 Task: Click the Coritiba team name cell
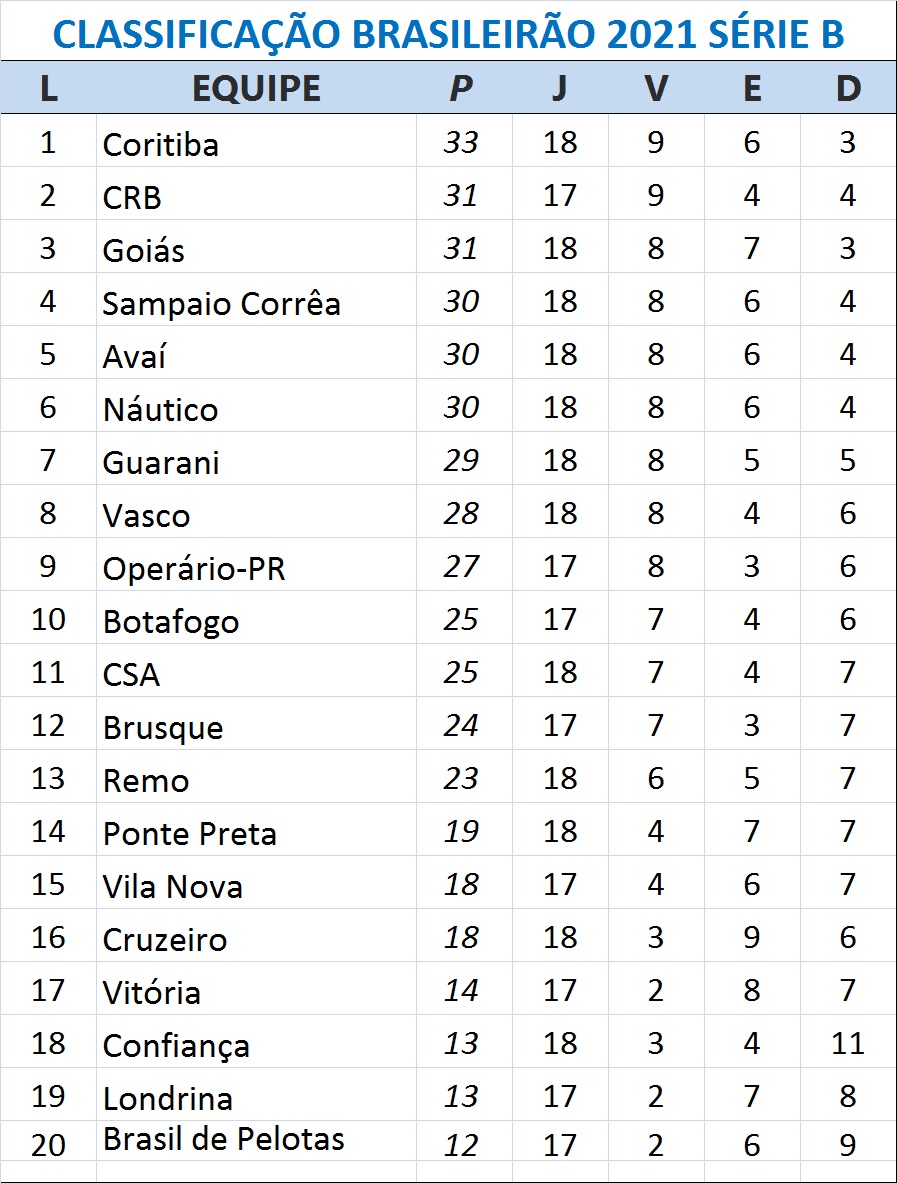(161, 145)
